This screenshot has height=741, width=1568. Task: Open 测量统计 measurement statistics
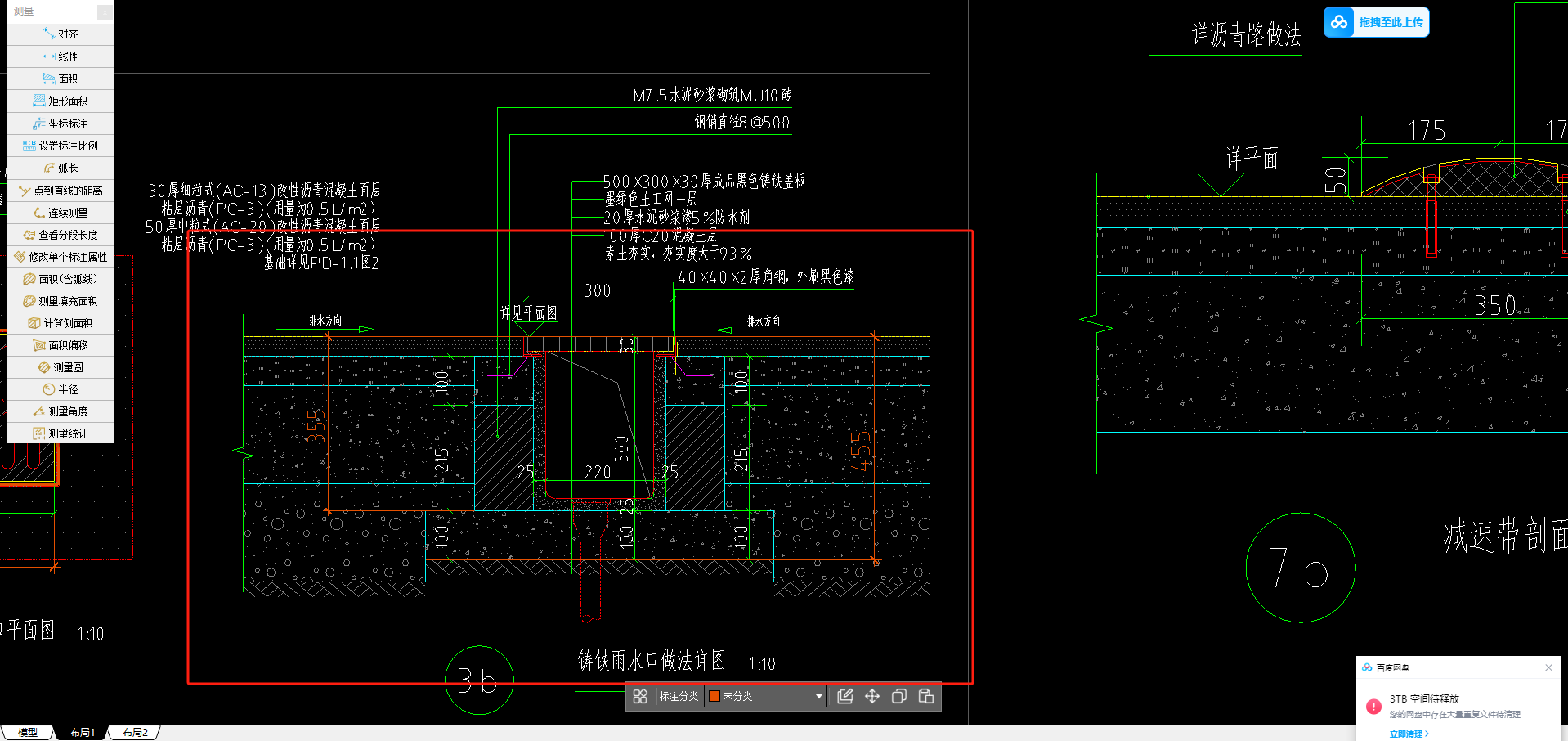(60, 433)
